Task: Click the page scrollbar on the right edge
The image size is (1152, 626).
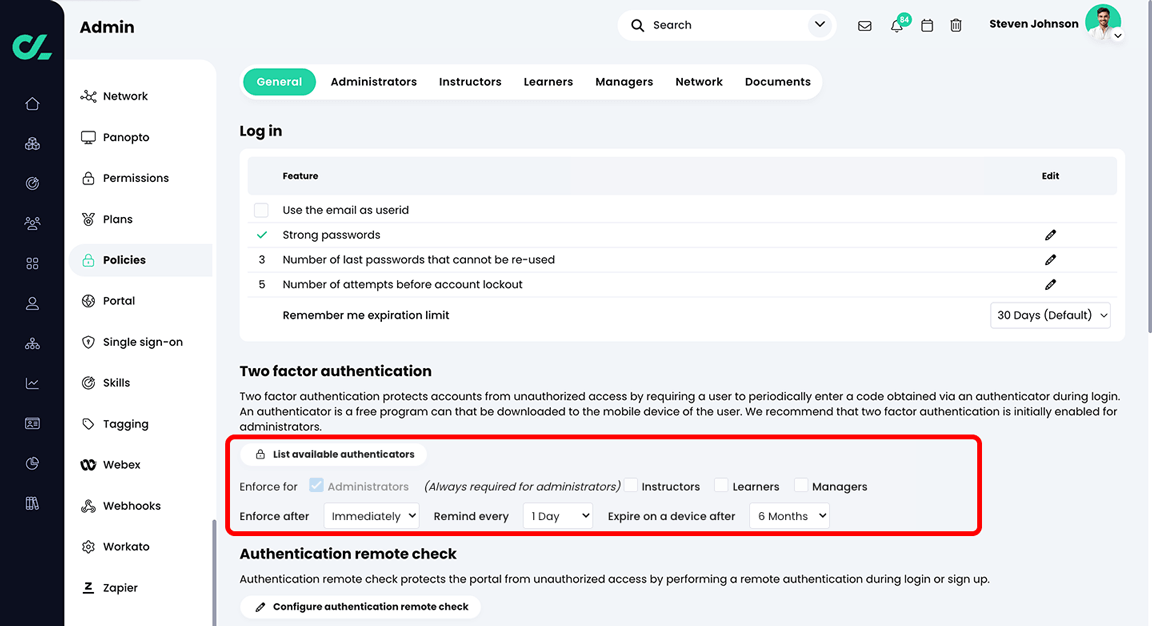Action: coord(1149,168)
